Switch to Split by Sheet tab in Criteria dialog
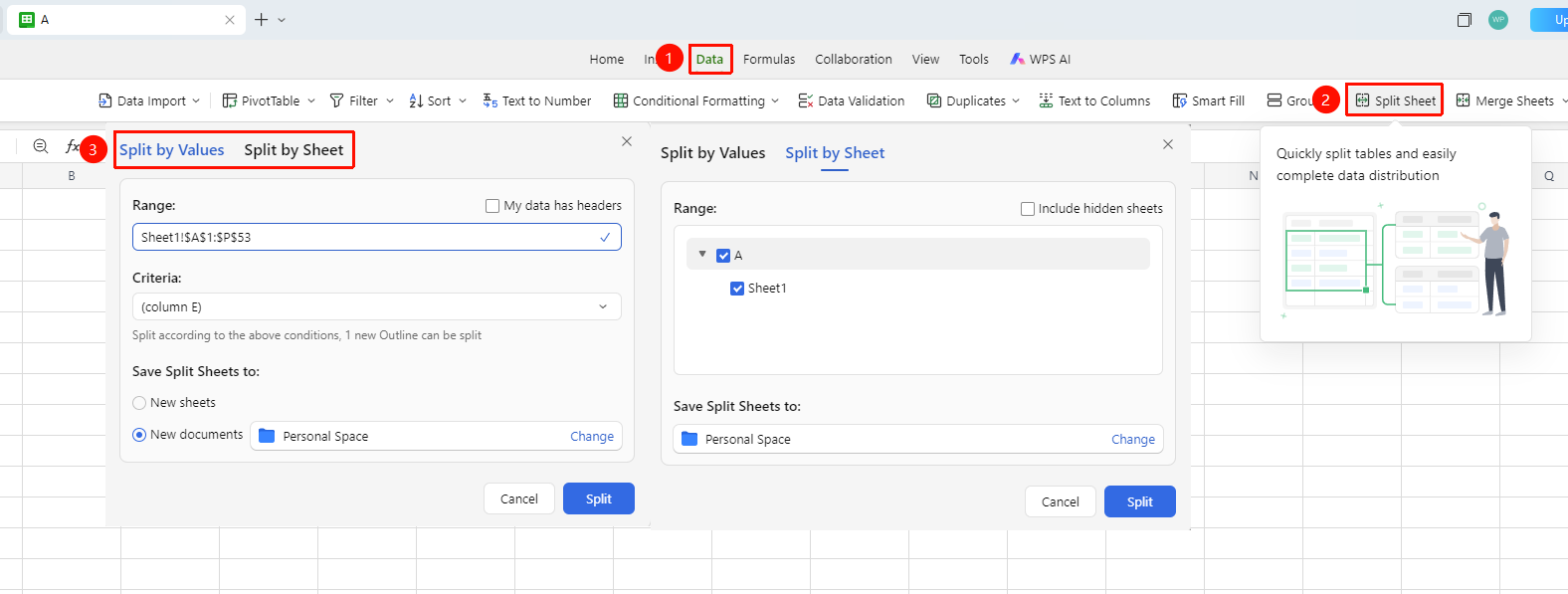 [294, 150]
